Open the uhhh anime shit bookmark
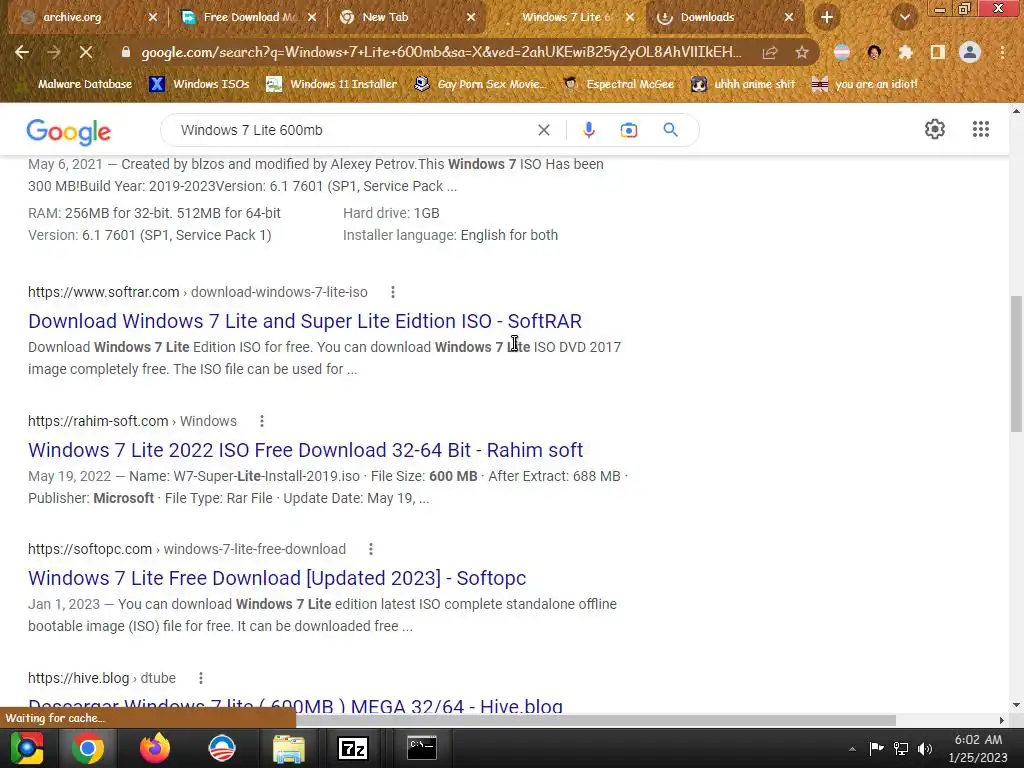This screenshot has width=1024, height=768. point(744,84)
